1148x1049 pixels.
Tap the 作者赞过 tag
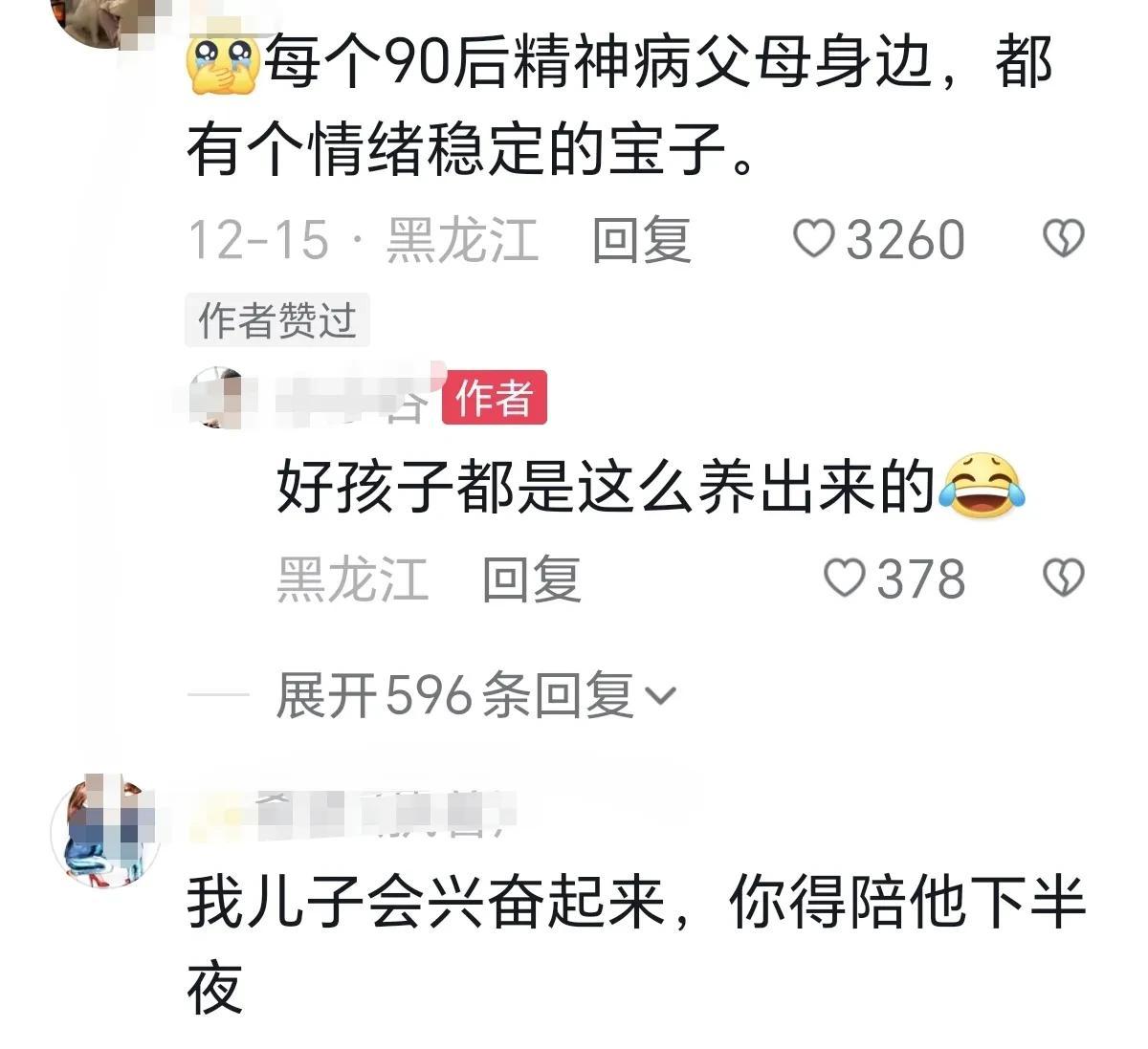coord(277,320)
